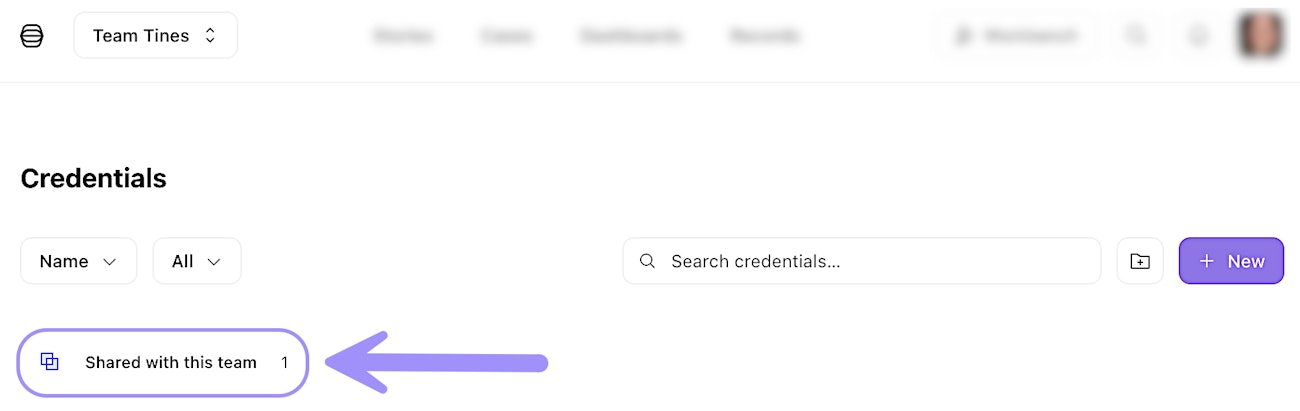The height and width of the screenshot is (411, 1300).
Task: Open the notifications bell
Action: (1197, 36)
